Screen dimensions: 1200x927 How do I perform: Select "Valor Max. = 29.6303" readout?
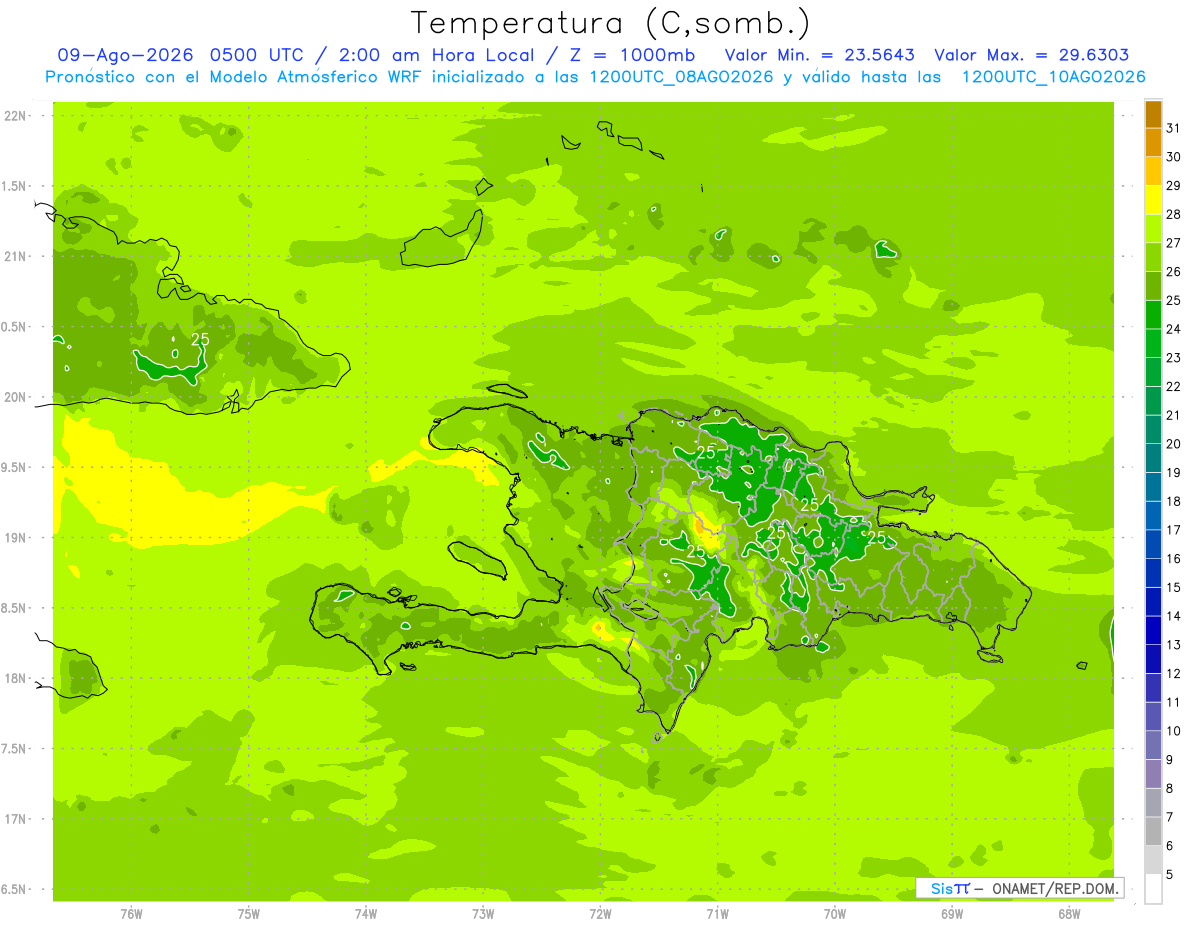coord(1032,55)
